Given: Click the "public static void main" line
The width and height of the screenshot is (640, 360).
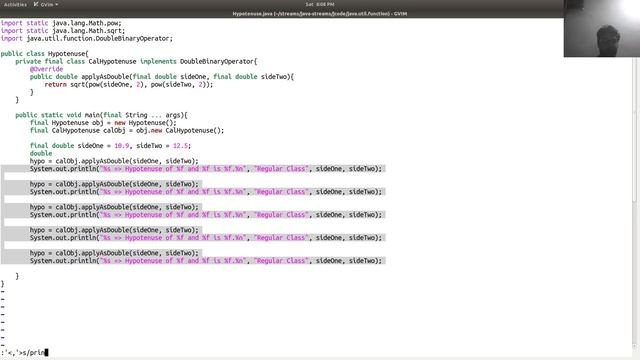Looking at the screenshot, I should tap(101, 115).
